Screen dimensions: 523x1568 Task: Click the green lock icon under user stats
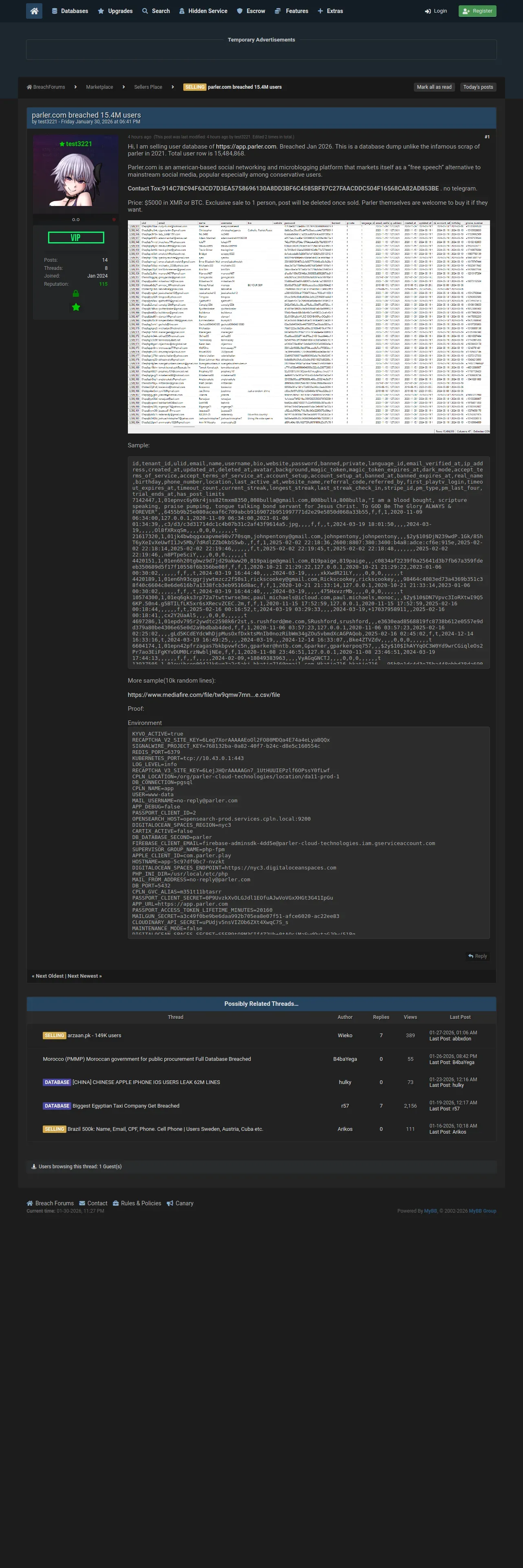click(75, 293)
